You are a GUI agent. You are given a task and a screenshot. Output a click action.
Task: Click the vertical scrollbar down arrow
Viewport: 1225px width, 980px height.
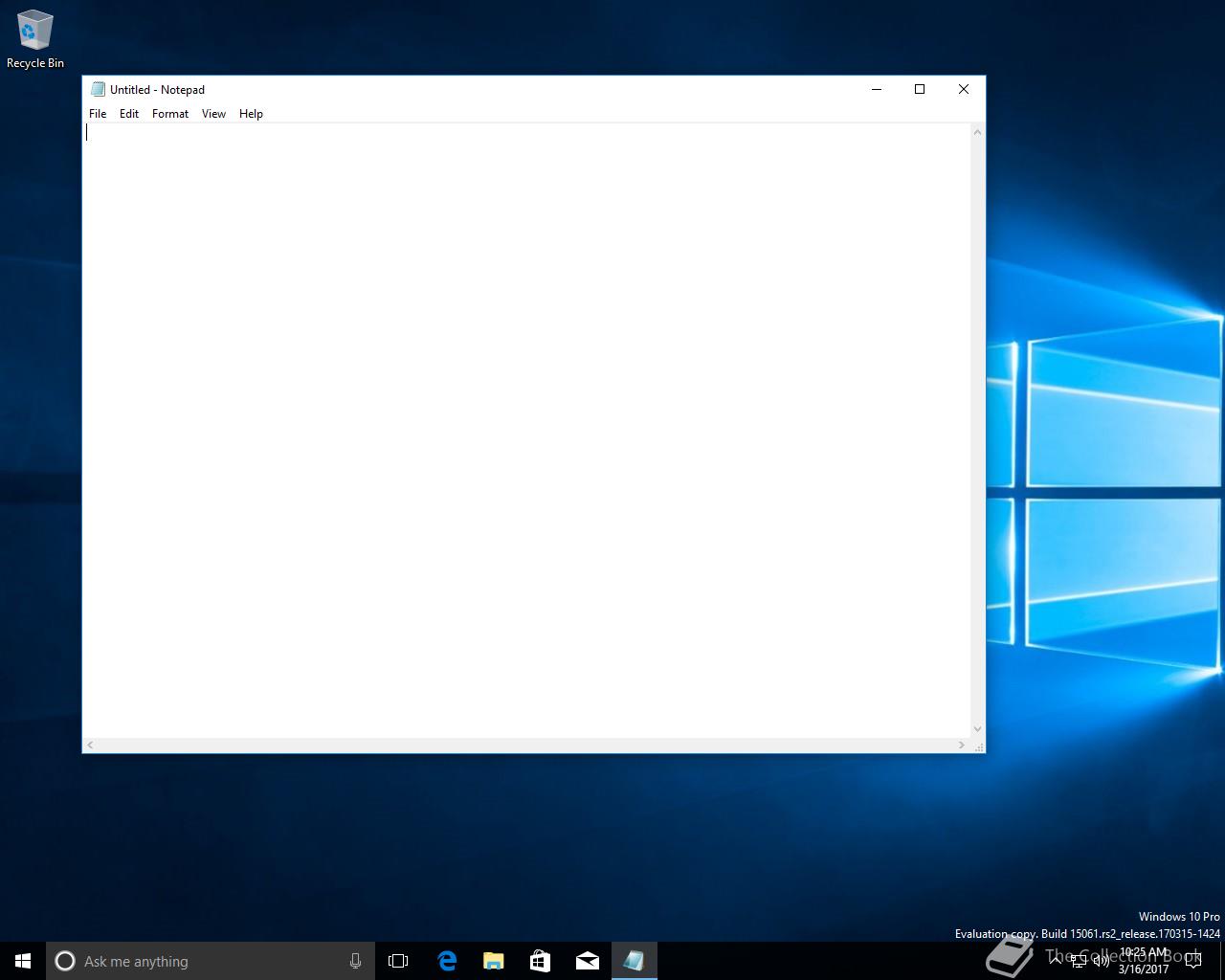tap(977, 729)
